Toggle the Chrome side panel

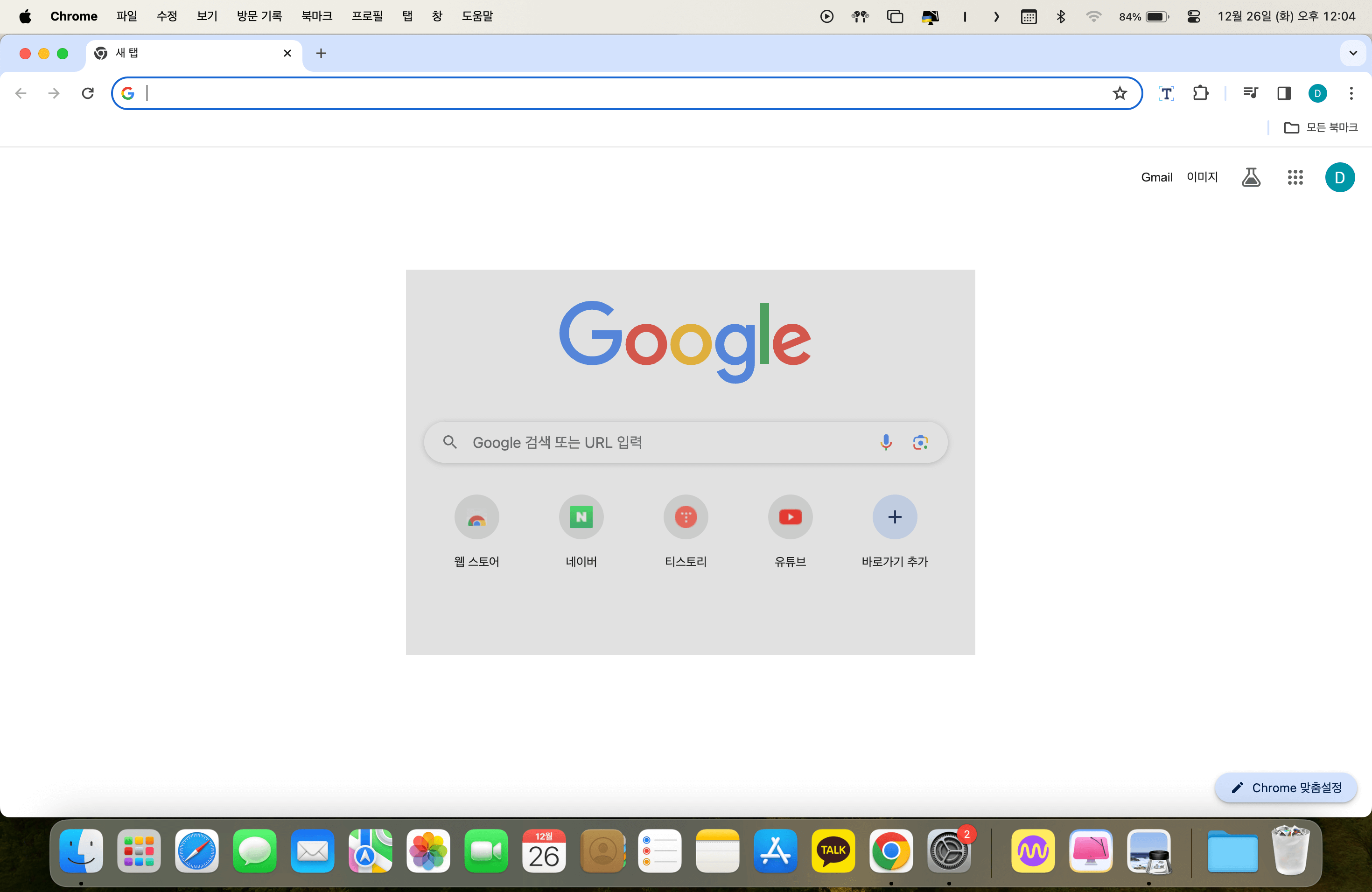[1284, 93]
